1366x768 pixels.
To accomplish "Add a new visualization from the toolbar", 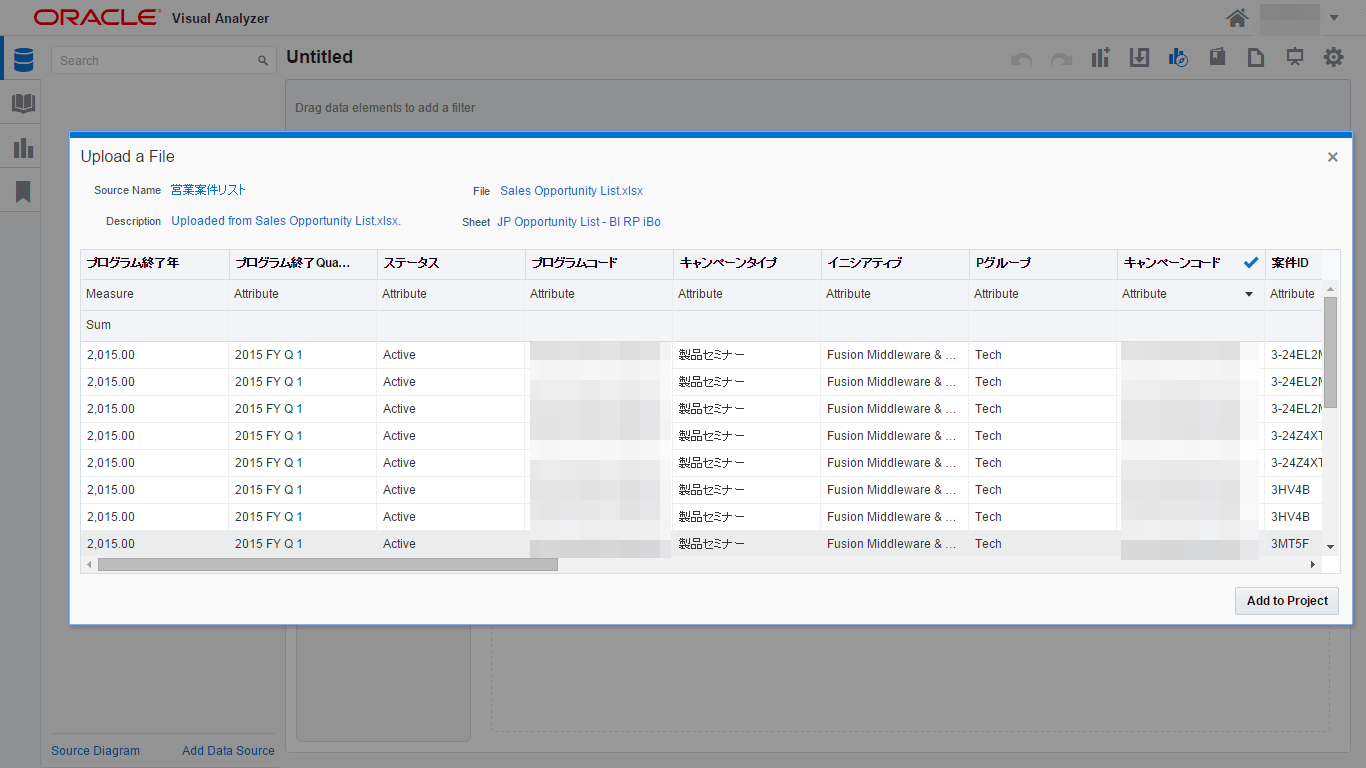I will click(1100, 57).
